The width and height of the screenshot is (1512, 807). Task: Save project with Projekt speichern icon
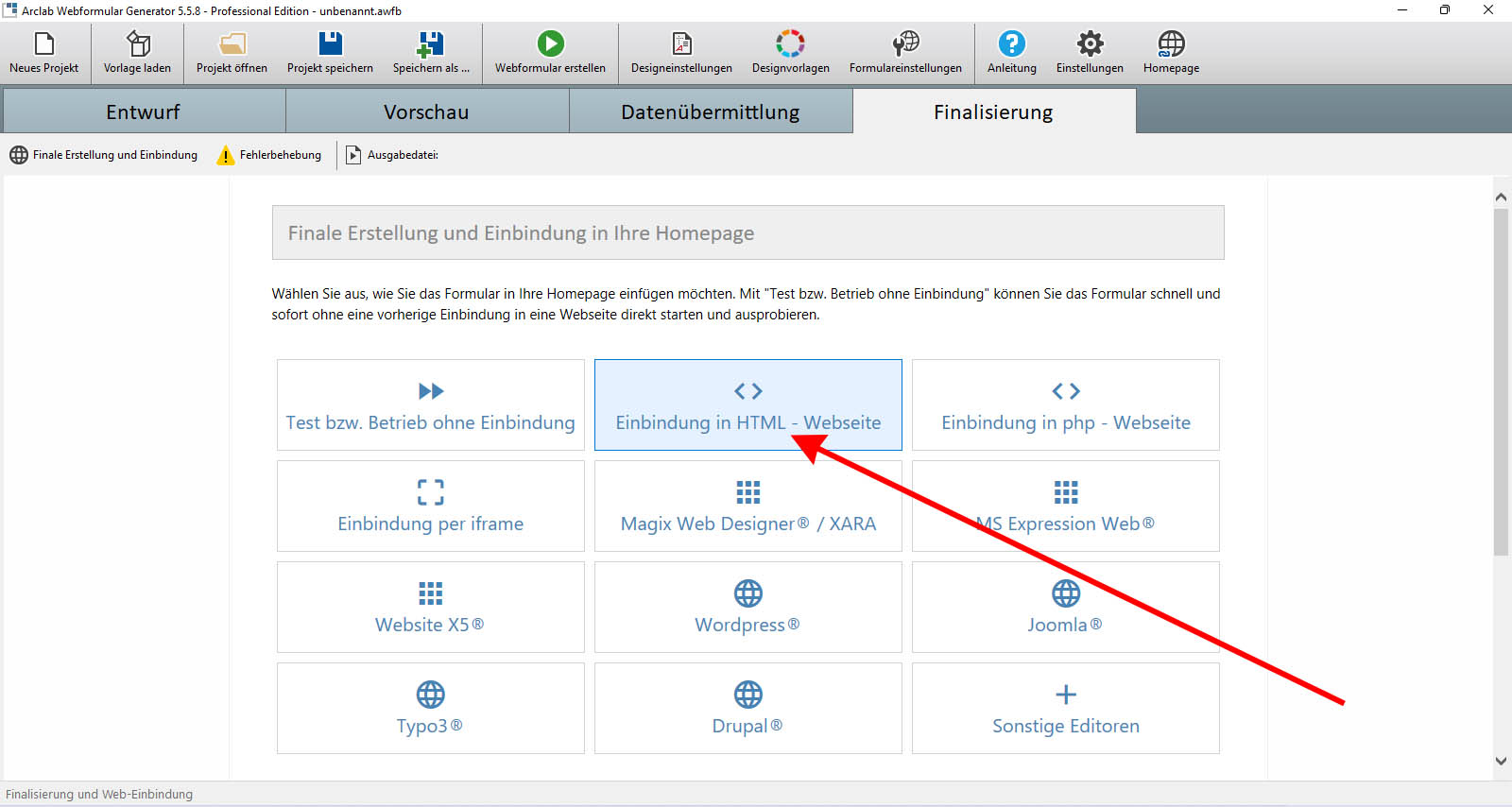(x=330, y=44)
